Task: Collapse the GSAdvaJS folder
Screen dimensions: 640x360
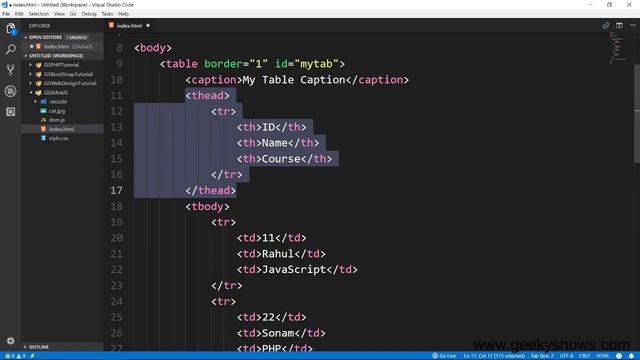Action: click(x=56, y=93)
